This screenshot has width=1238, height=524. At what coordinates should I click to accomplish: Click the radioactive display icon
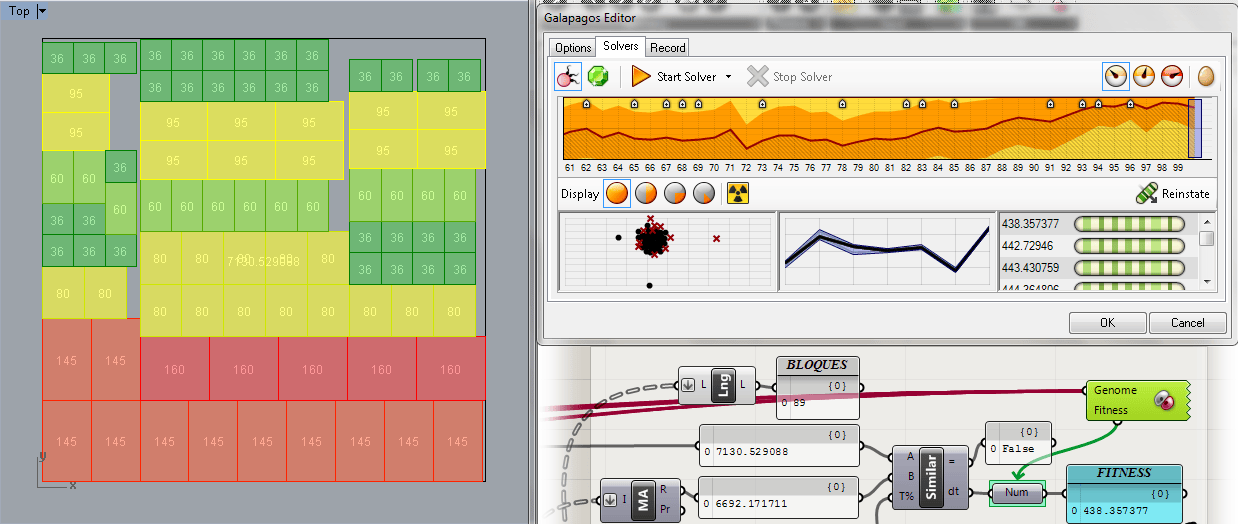click(737, 193)
